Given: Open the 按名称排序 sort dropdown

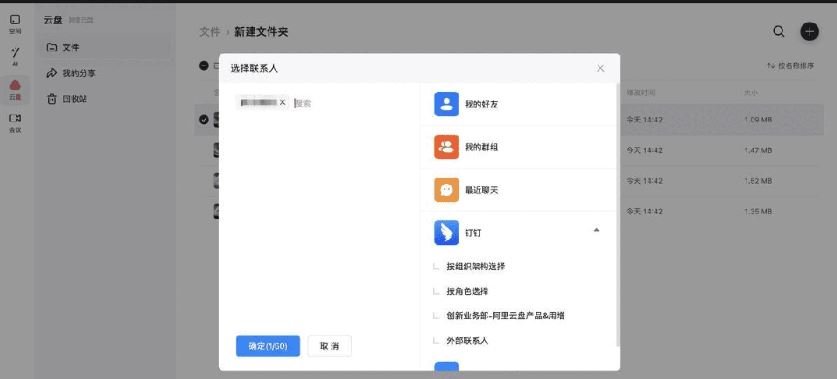Looking at the screenshot, I should [791, 66].
